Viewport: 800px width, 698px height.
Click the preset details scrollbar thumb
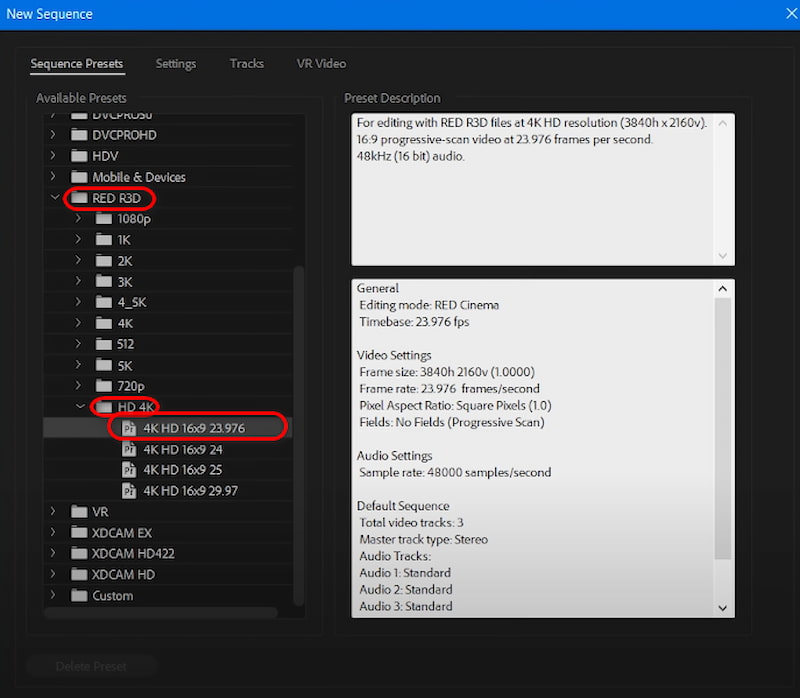click(x=722, y=429)
